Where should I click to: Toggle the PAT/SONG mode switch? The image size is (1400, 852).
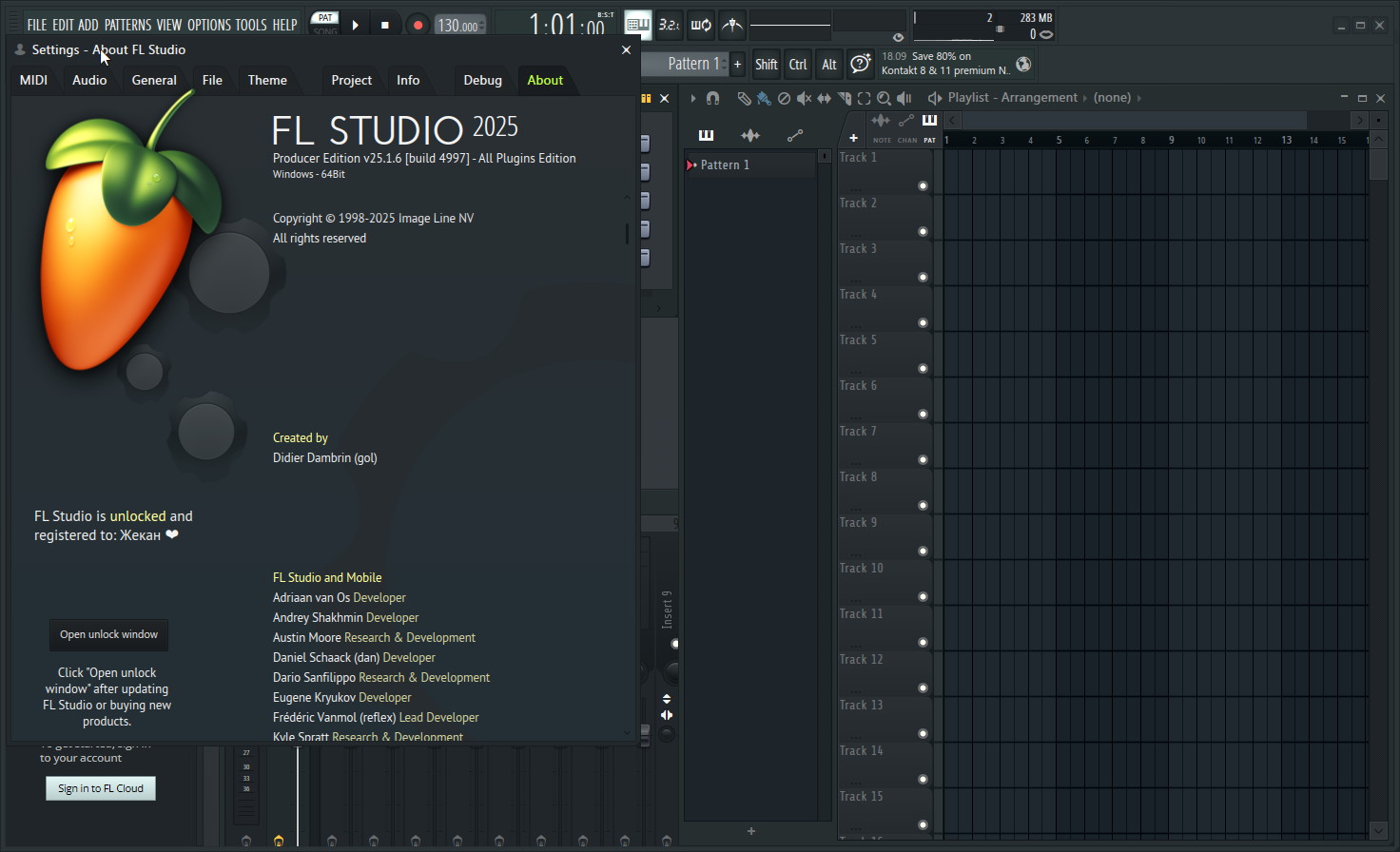pyautogui.click(x=325, y=24)
